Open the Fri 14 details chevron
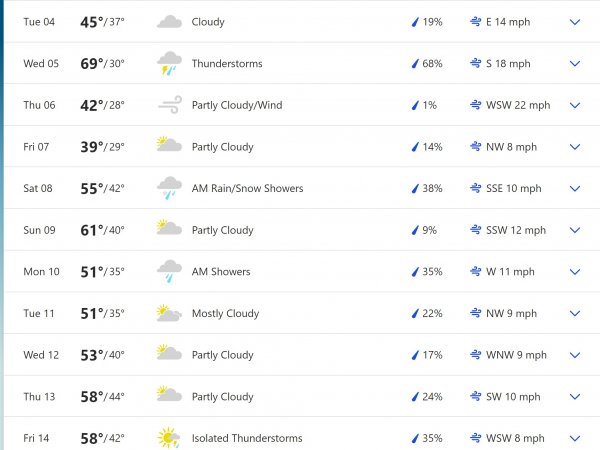600x450 pixels. [575, 438]
